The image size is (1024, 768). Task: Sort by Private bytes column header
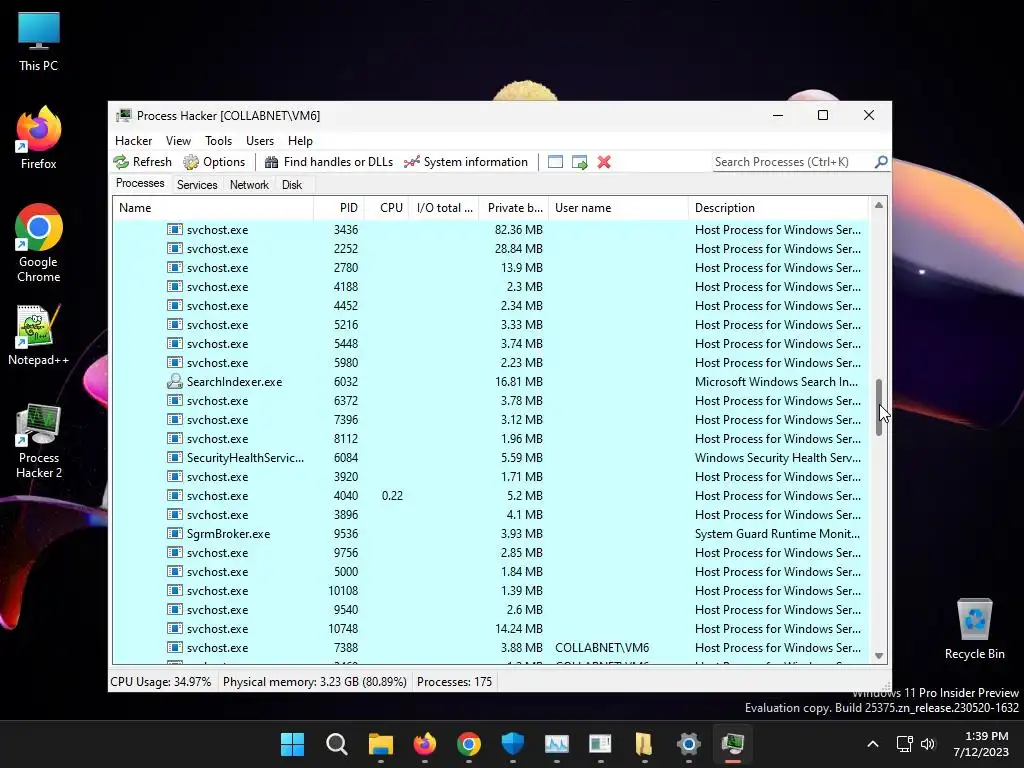514,208
